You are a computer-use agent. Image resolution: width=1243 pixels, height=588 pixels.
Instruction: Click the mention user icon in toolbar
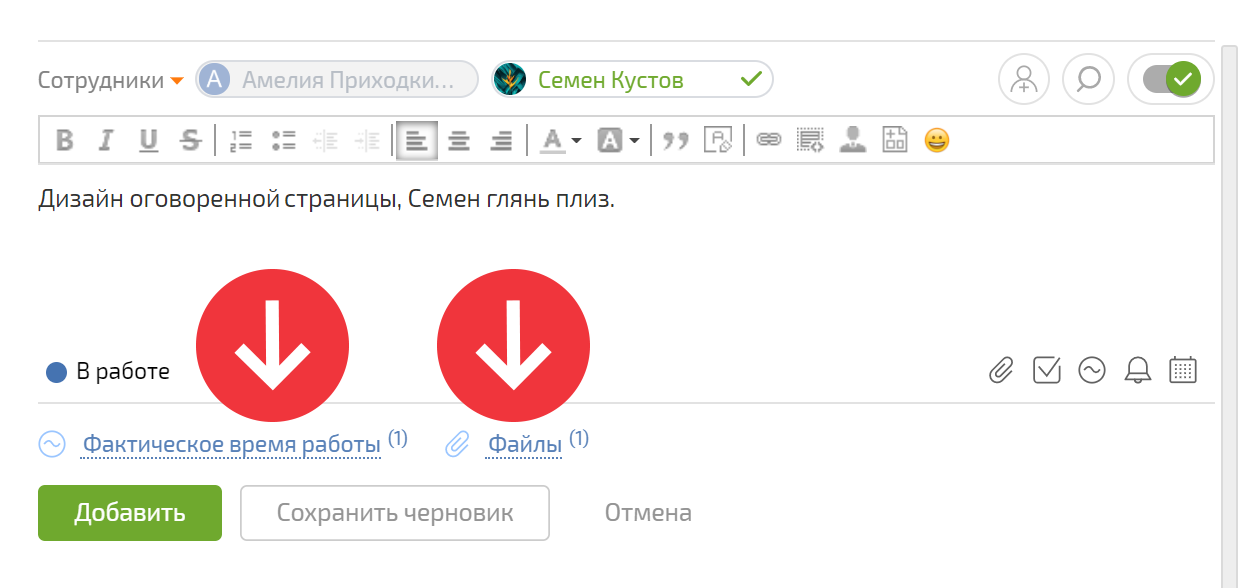click(852, 141)
